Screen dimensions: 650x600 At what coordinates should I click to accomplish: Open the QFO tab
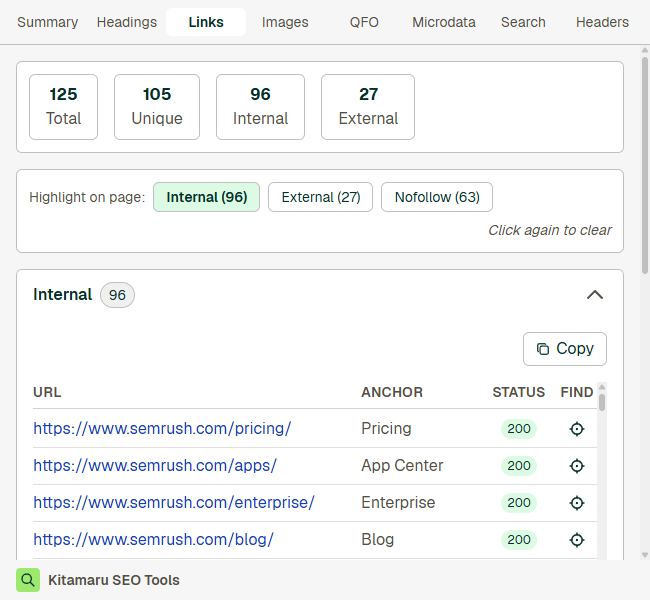[x=364, y=22]
